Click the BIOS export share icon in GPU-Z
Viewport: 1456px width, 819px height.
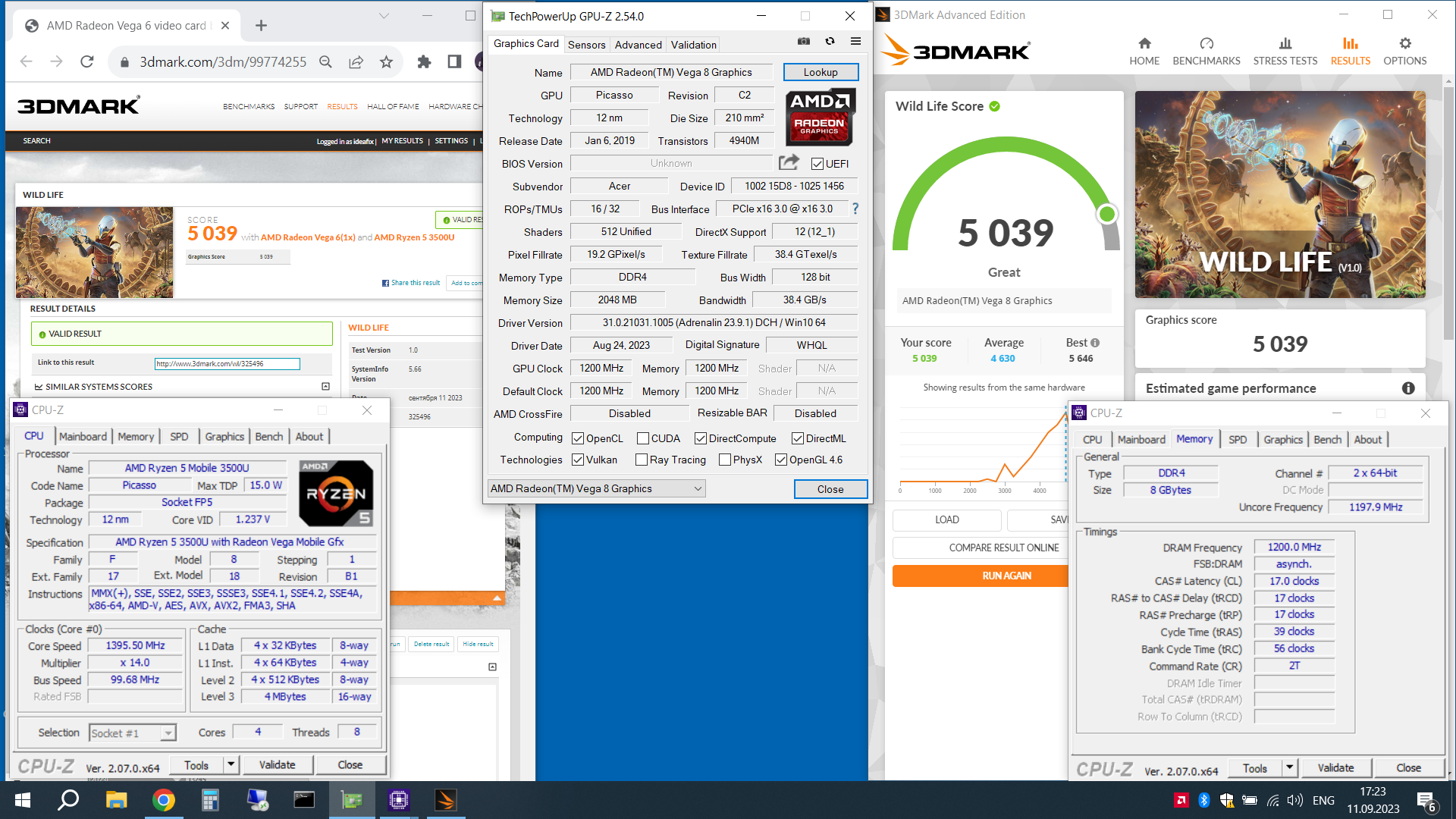(789, 162)
